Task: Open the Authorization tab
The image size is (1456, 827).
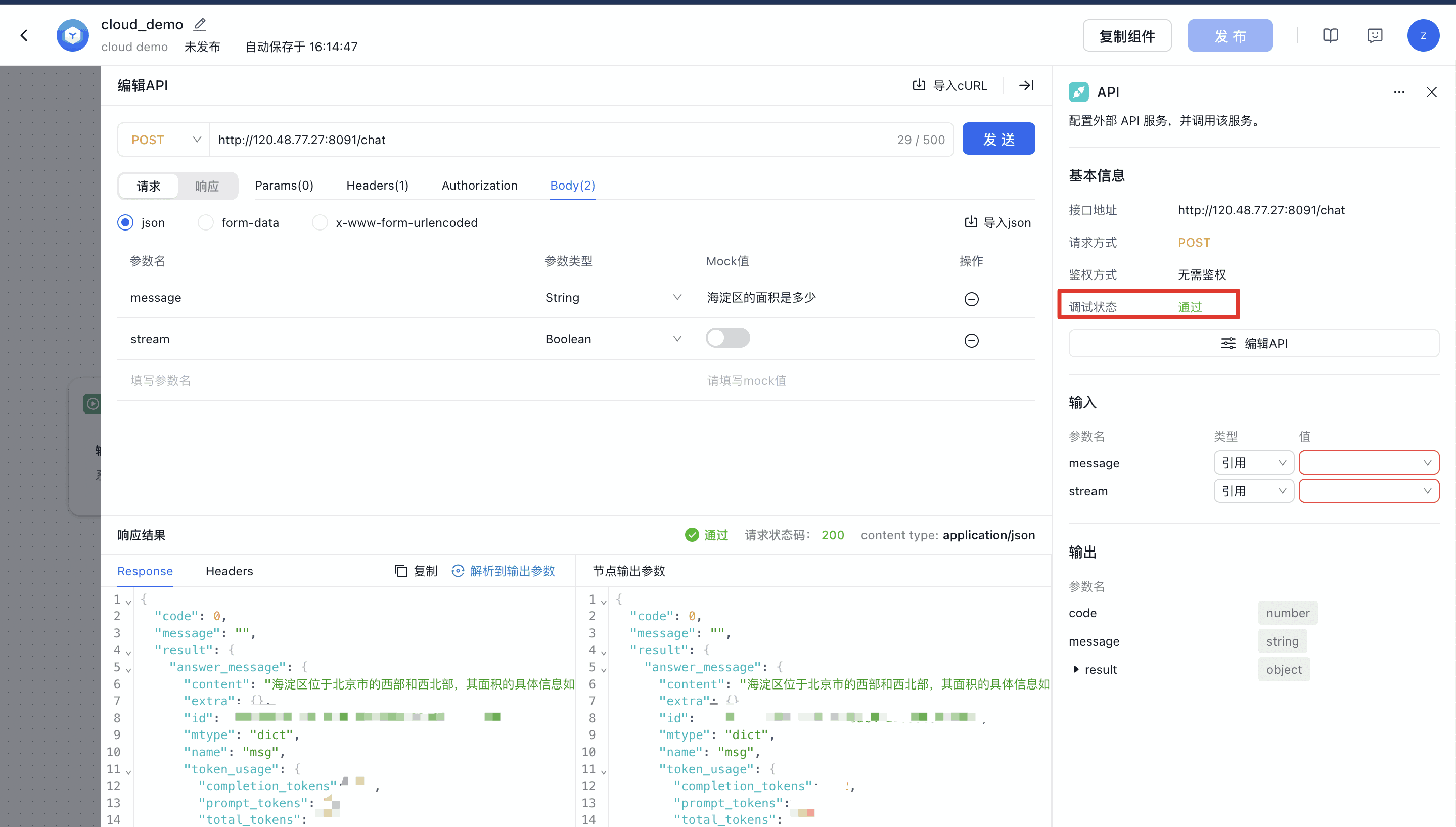Action: [479, 185]
